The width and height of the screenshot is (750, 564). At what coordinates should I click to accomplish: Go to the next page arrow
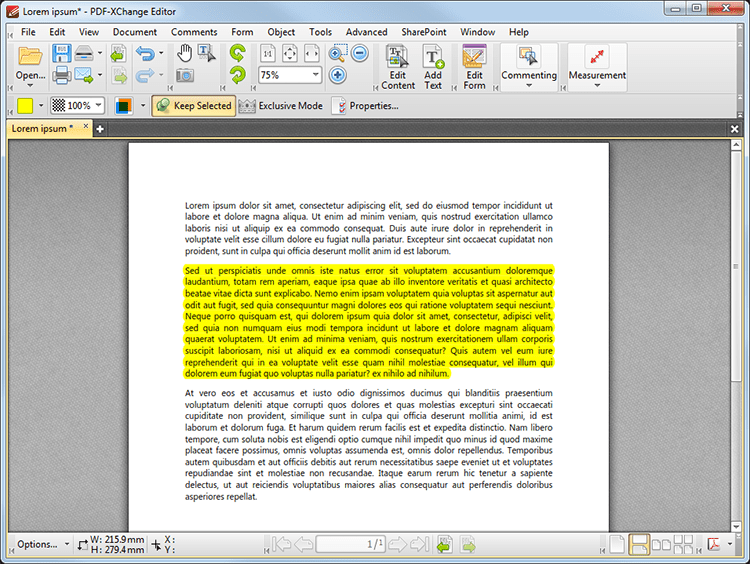[397, 544]
